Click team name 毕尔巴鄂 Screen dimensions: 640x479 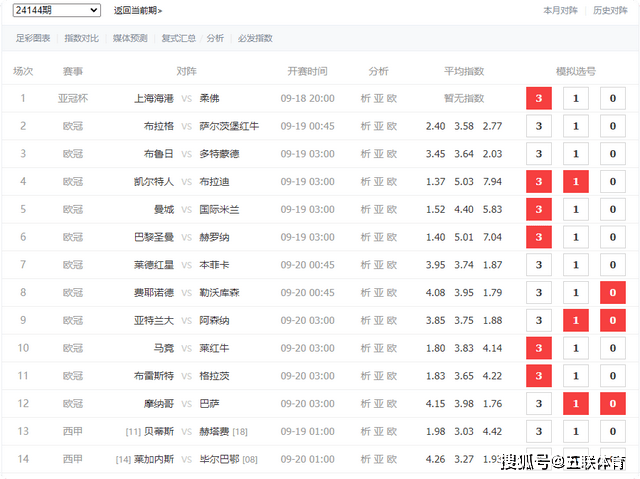[219, 459]
